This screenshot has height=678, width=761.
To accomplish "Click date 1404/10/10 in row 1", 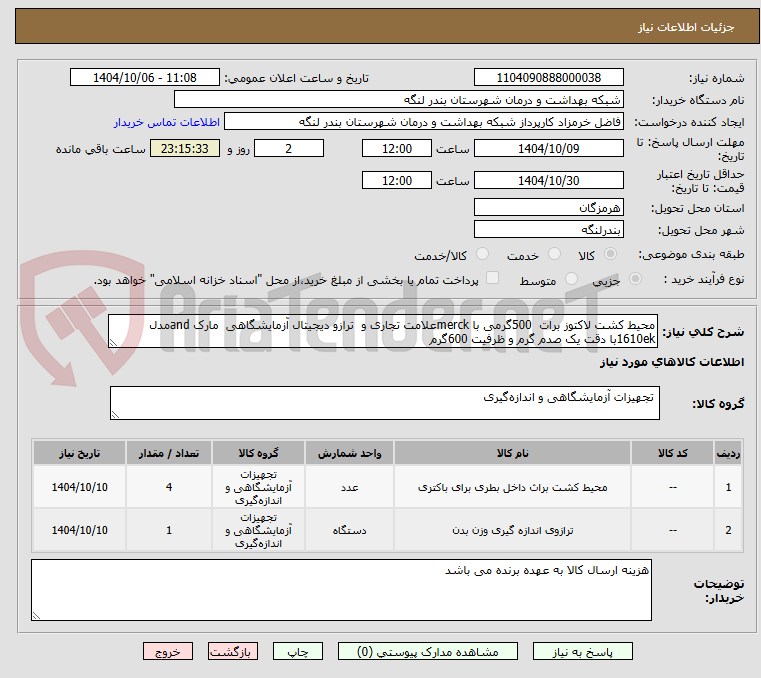I will [79, 487].
